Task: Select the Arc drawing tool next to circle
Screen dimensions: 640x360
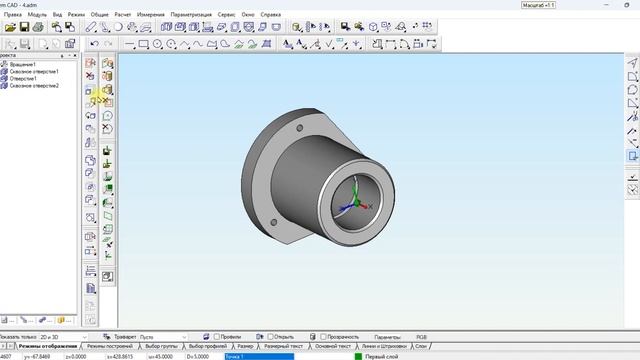Action: (x=171, y=44)
